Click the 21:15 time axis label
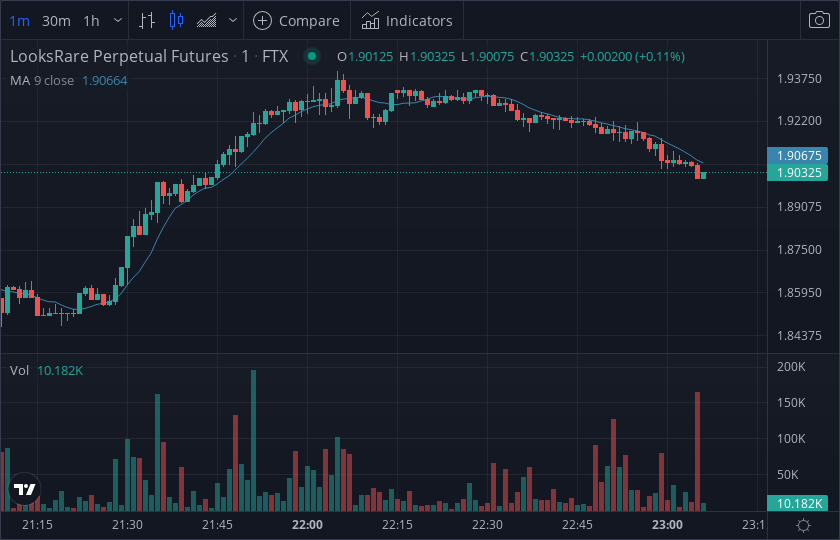This screenshot has width=840, height=540. point(38,525)
